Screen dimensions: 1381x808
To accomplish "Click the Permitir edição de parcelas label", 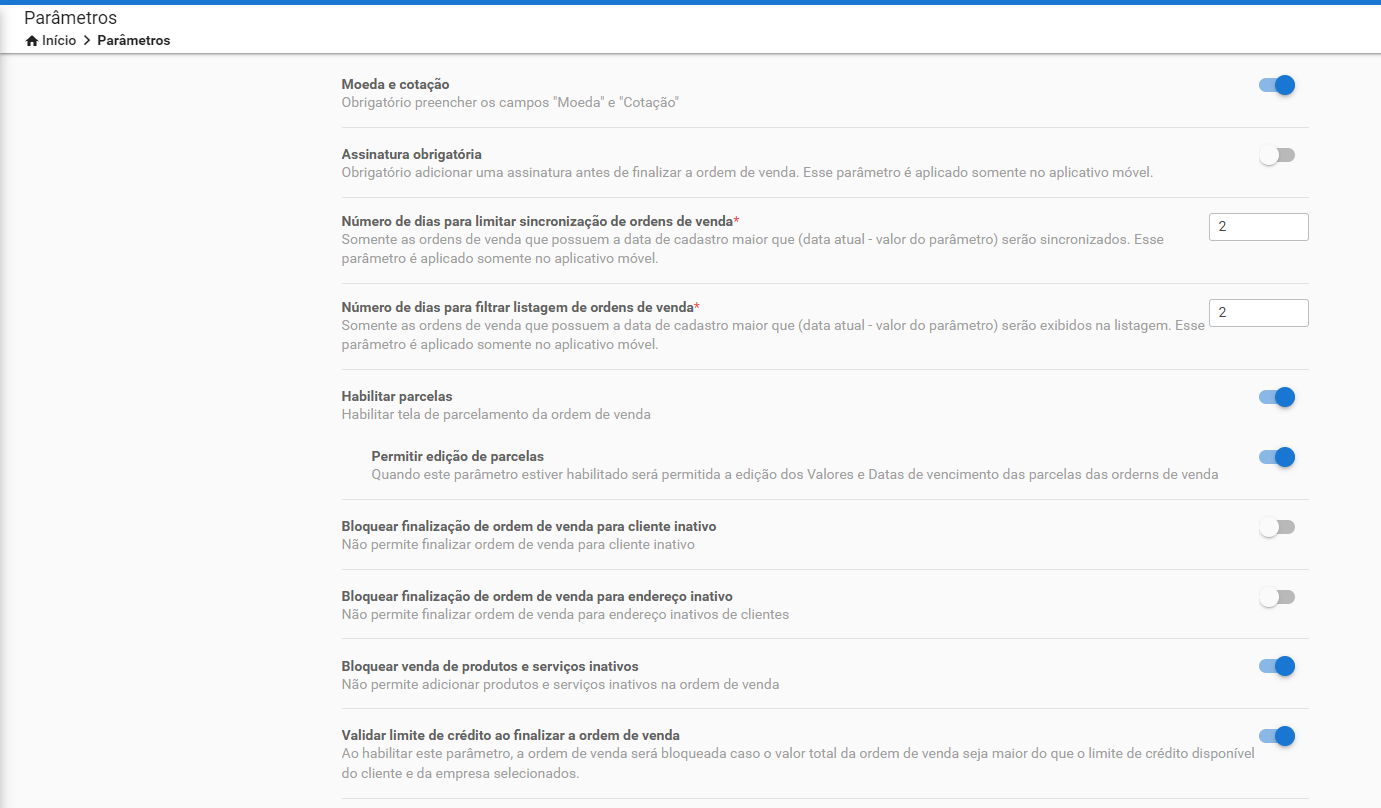I will click(457, 456).
